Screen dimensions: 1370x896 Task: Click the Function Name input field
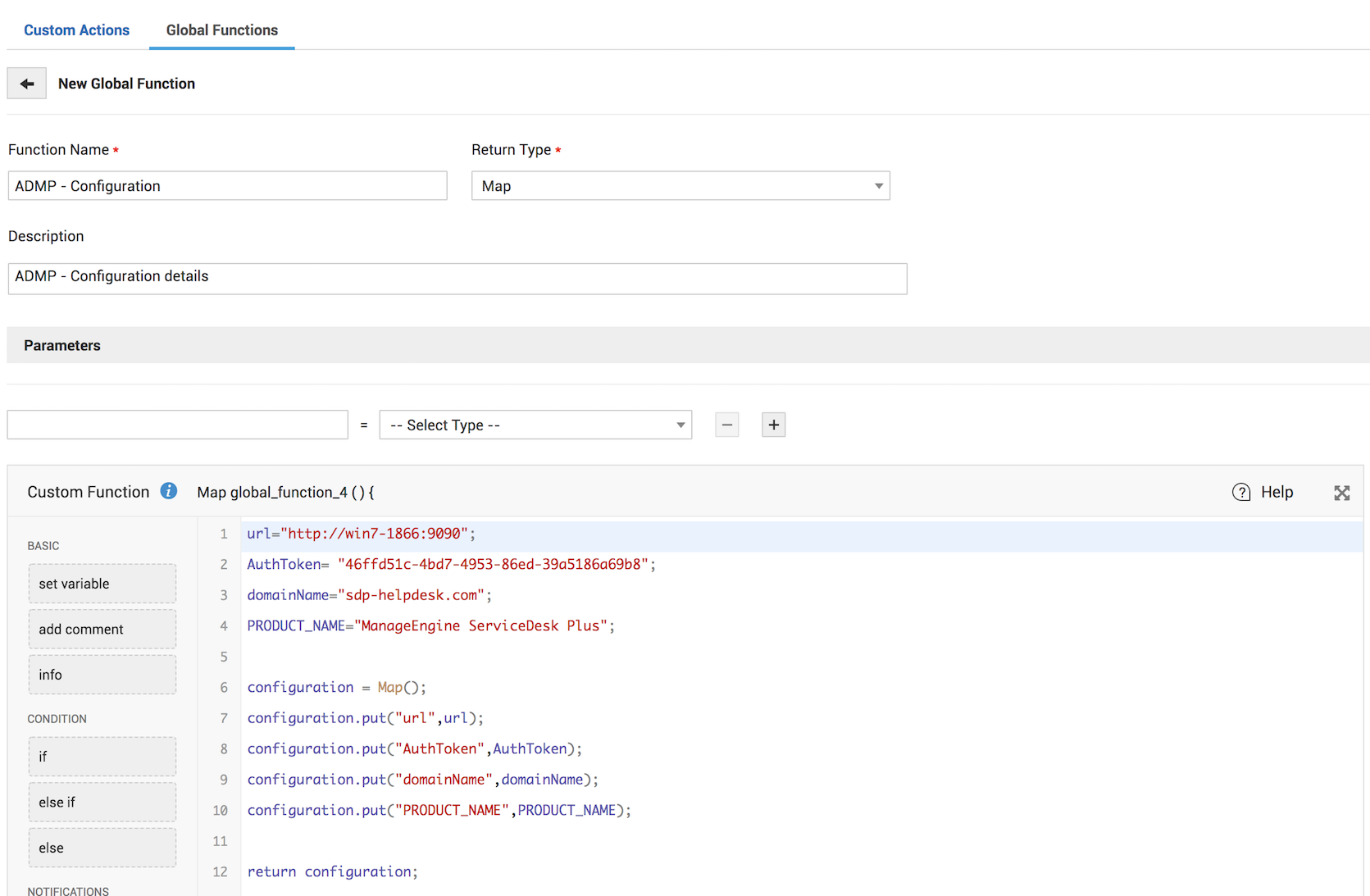[227, 186]
